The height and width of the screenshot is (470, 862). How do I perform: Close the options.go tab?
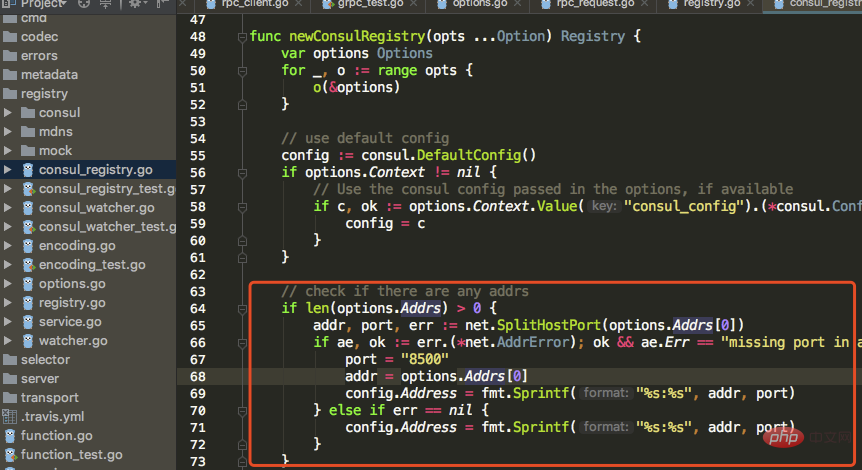(x=517, y=4)
